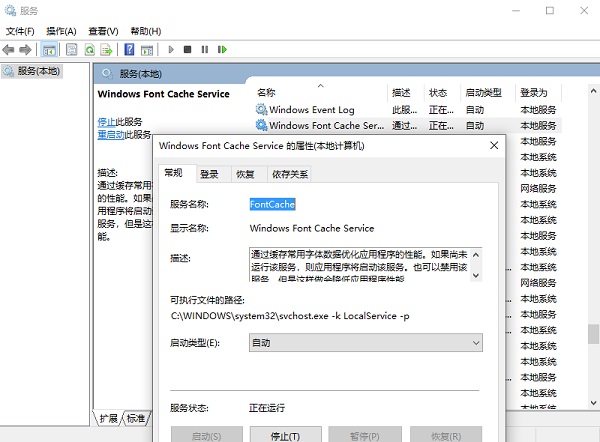Click the gear icon of Windows Font Cache Service row
600x442 pixels.
pyautogui.click(x=261, y=126)
